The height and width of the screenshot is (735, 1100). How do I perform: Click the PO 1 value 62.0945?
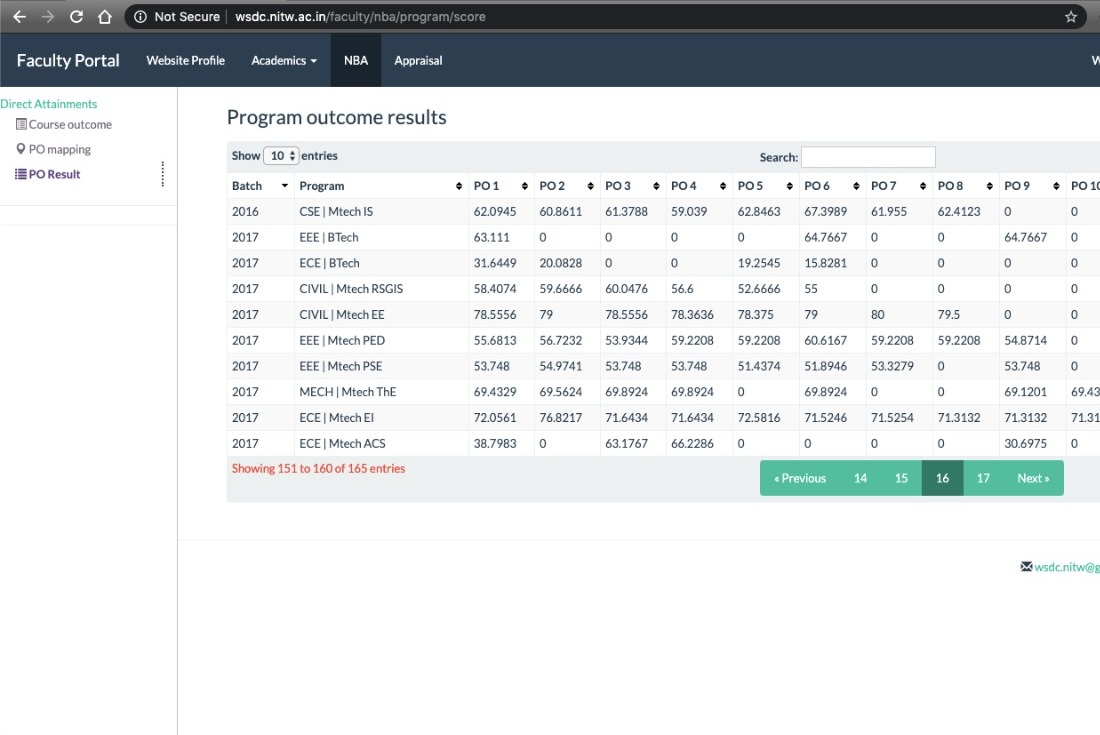click(495, 211)
